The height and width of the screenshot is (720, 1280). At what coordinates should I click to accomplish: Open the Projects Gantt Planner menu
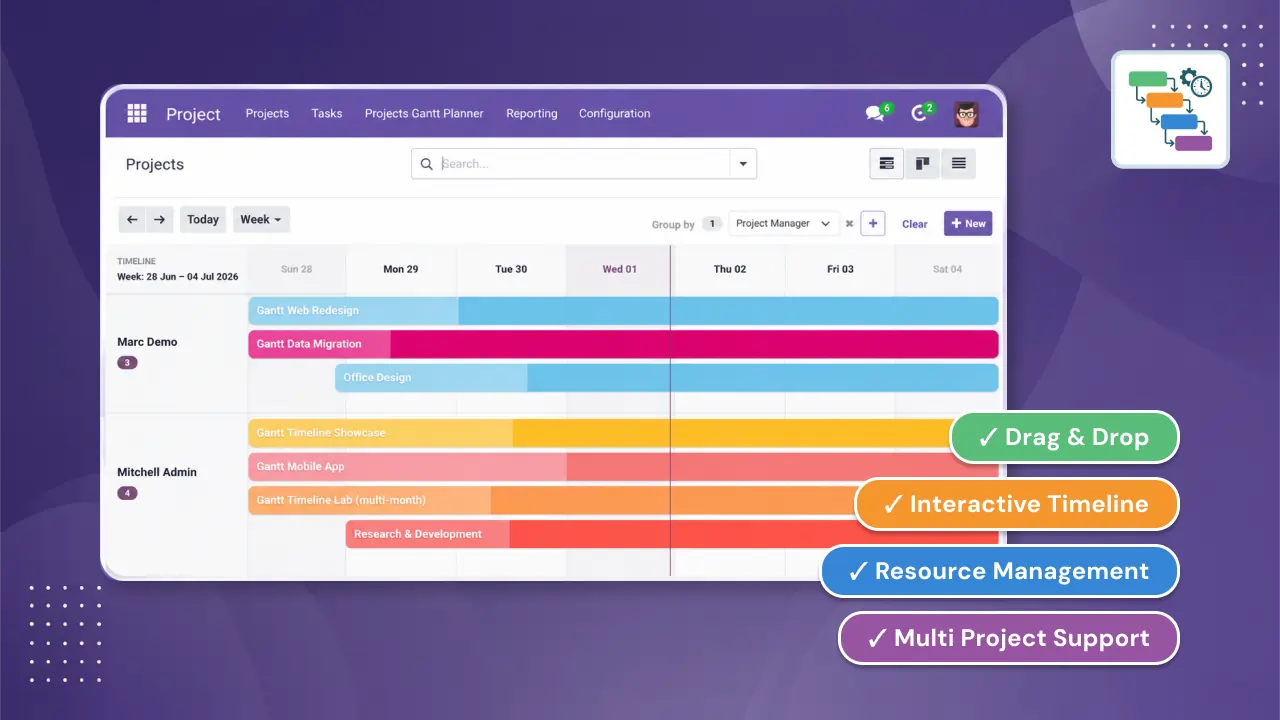pyautogui.click(x=424, y=113)
